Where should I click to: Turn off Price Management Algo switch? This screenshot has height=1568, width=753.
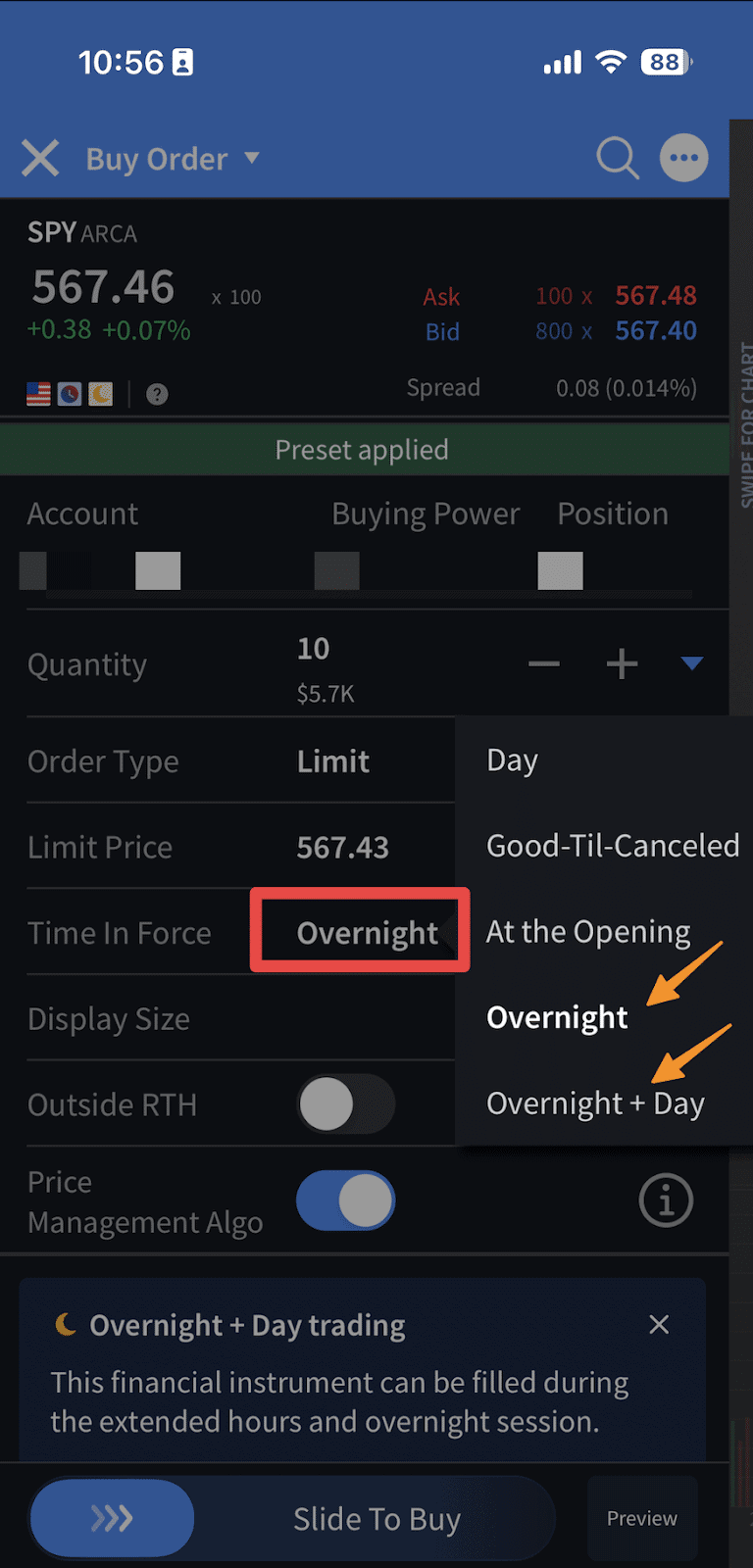[x=345, y=1200]
